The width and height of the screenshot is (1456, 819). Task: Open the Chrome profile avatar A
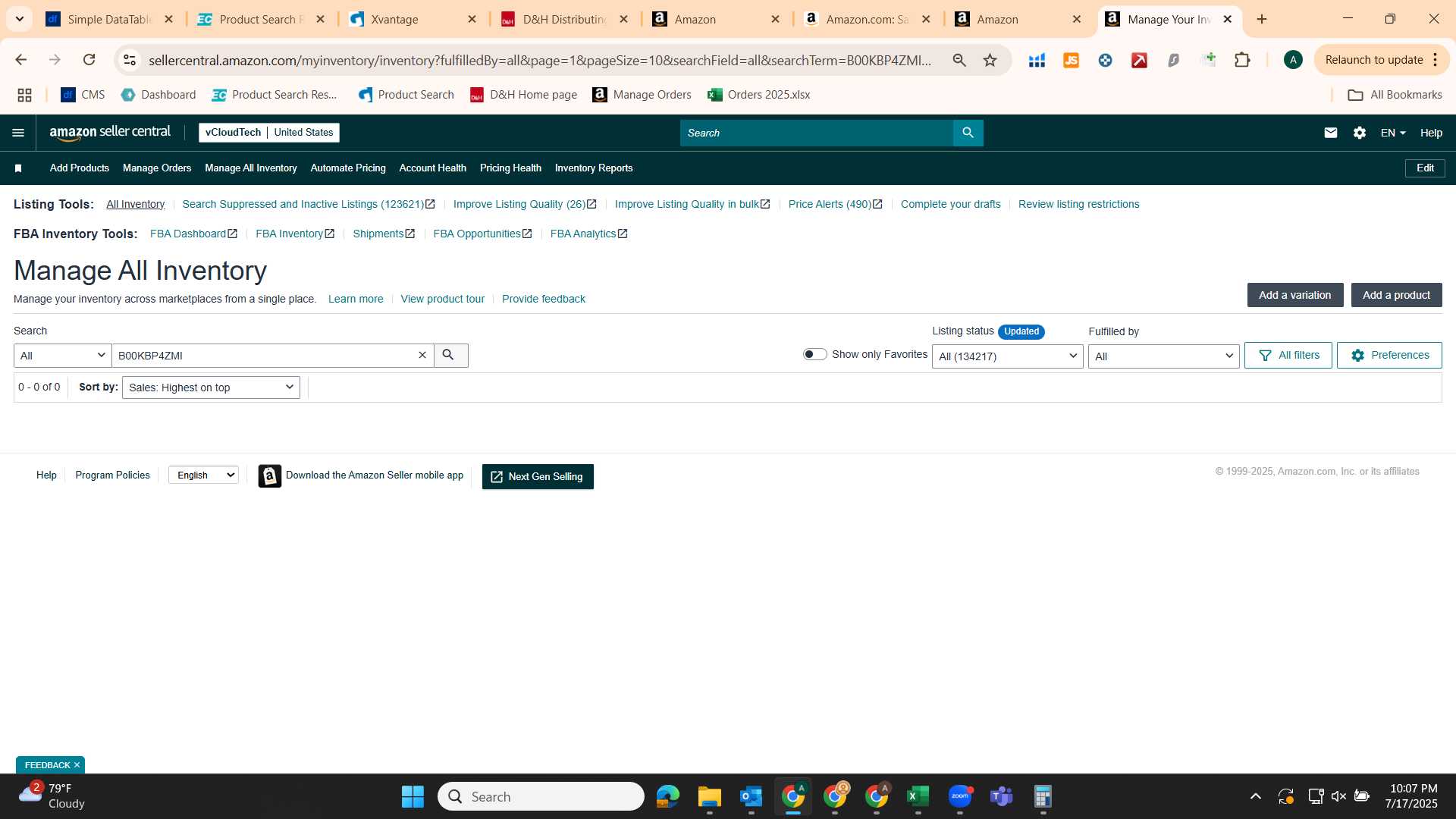(1293, 60)
